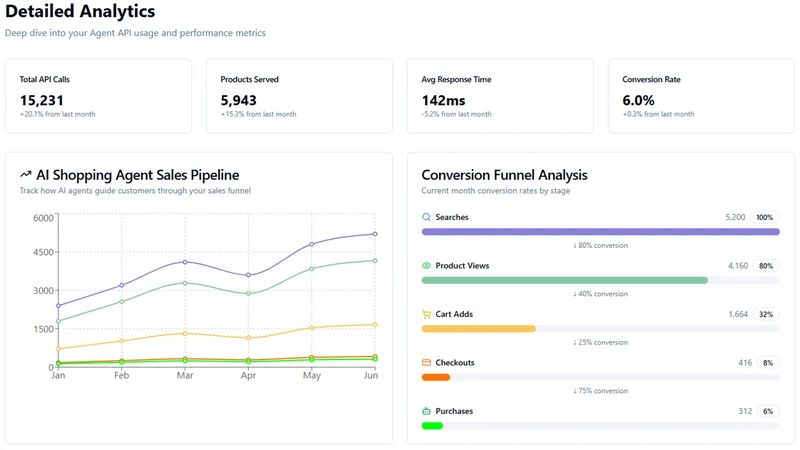This screenshot has height=450, width=800.
Task: Click the 416 Checkouts count
Action: click(745, 363)
